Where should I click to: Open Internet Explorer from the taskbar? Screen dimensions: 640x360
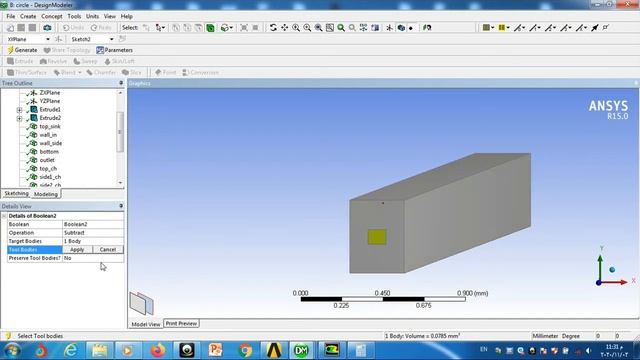[70, 350]
